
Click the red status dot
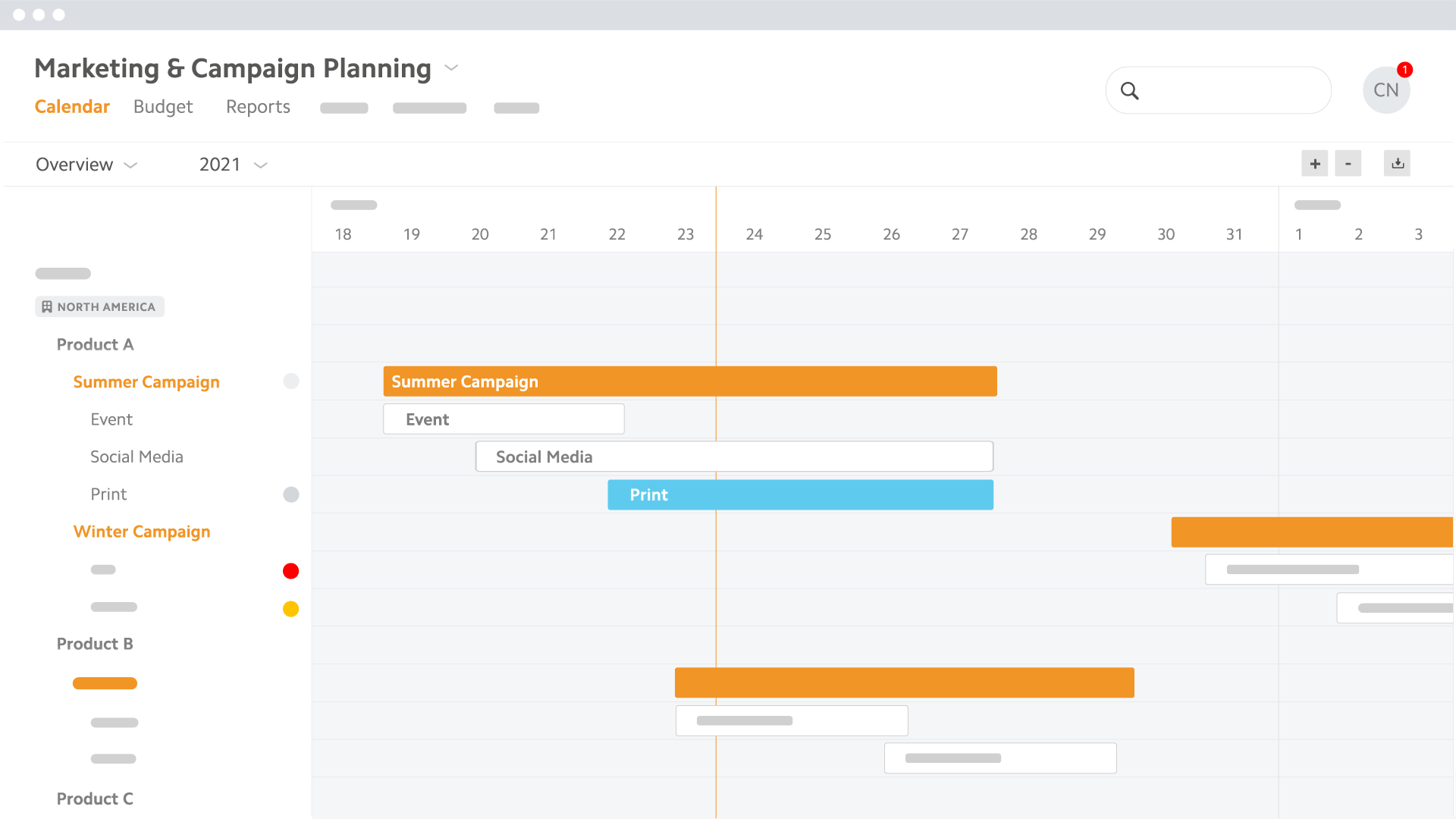pyautogui.click(x=290, y=571)
